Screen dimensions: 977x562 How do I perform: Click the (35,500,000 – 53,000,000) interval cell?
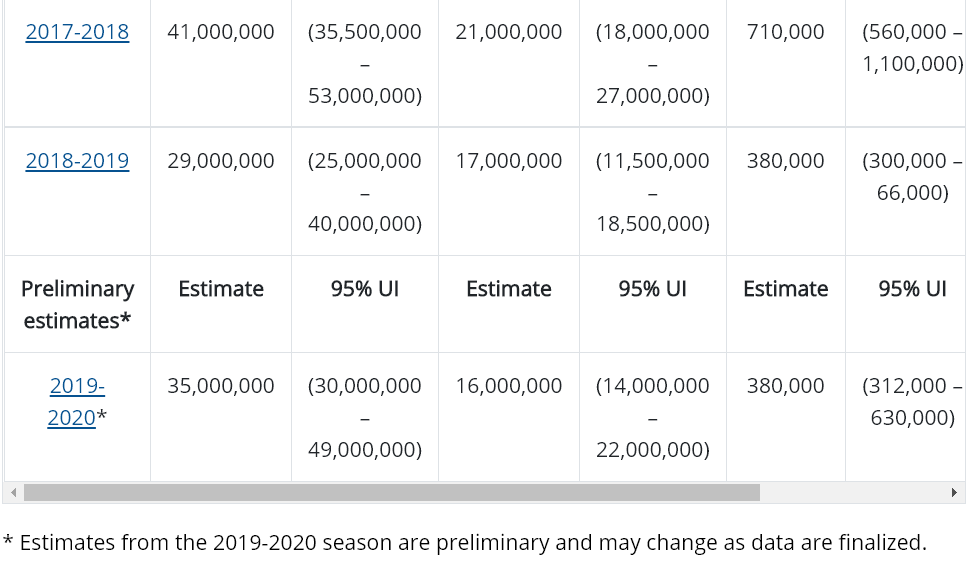pyautogui.click(x=365, y=64)
